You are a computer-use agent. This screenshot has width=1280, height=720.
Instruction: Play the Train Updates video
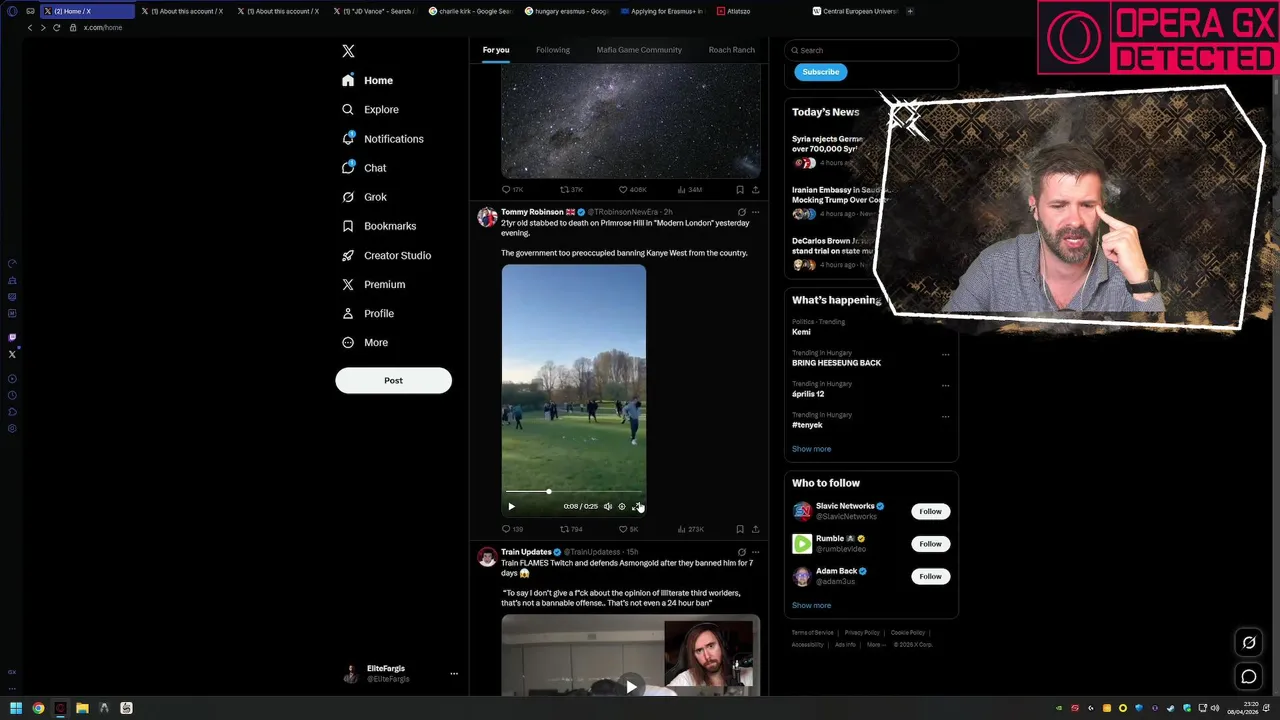pyautogui.click(x=631, y=686)
